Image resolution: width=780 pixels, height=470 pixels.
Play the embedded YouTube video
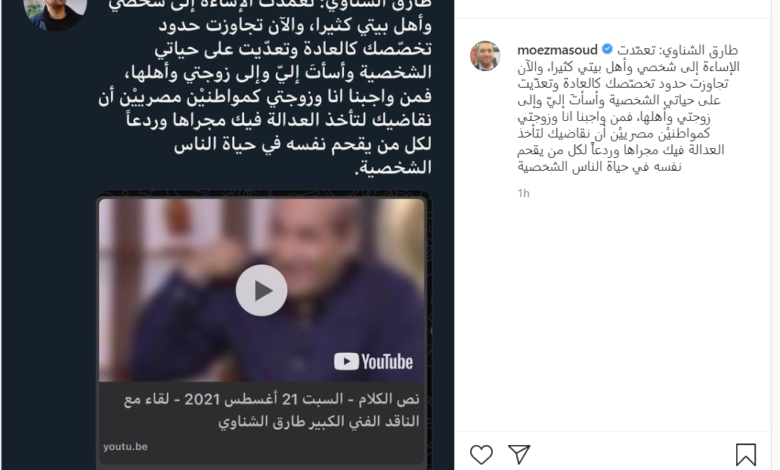pos(261,290)
